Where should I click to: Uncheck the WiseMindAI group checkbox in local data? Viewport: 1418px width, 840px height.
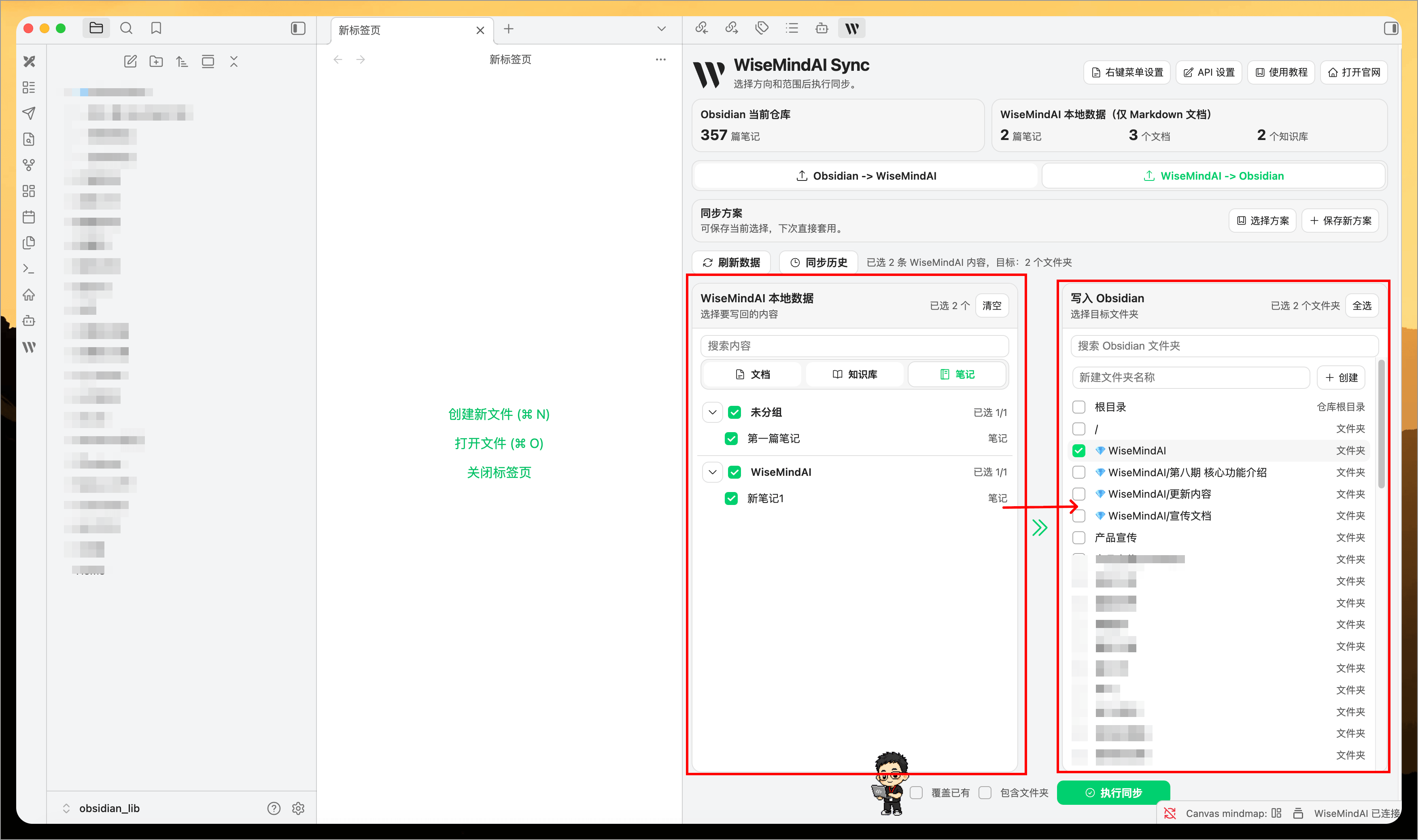(x=735, y=472)
